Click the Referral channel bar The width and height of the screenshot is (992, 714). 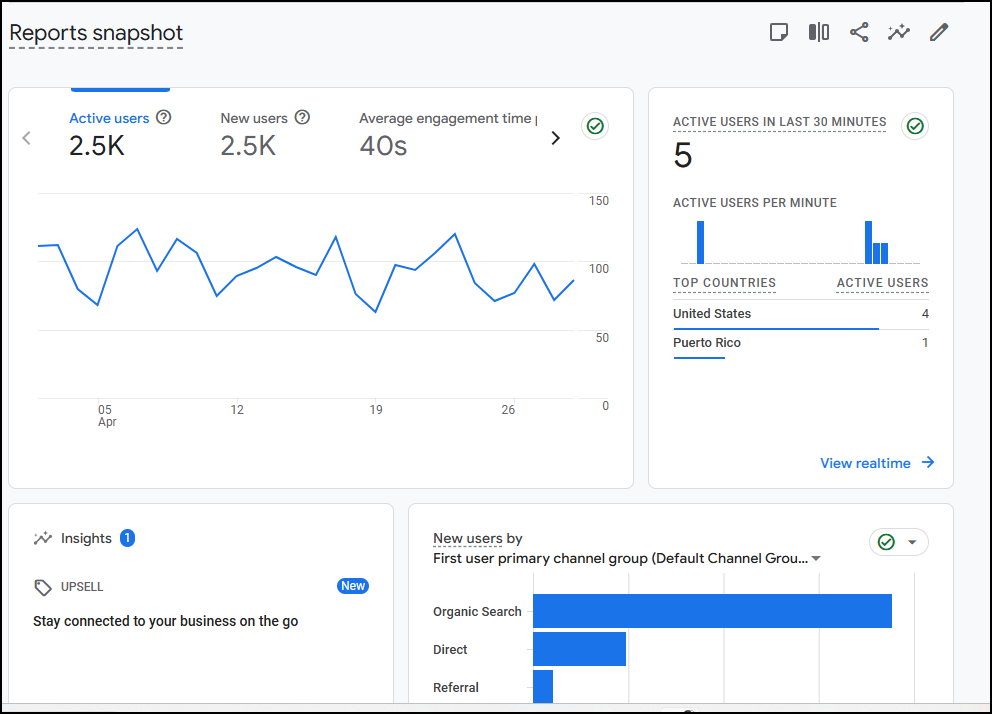(543, 686)
